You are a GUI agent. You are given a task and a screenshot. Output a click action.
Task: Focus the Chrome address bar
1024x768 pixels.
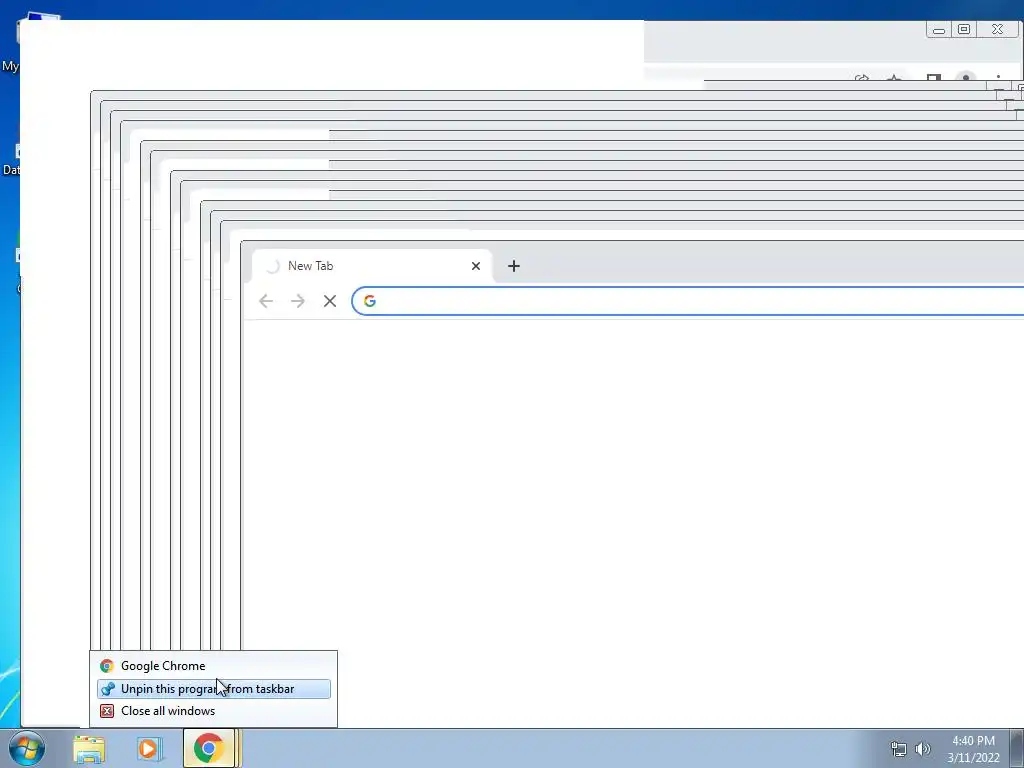[x=688, y=300]
